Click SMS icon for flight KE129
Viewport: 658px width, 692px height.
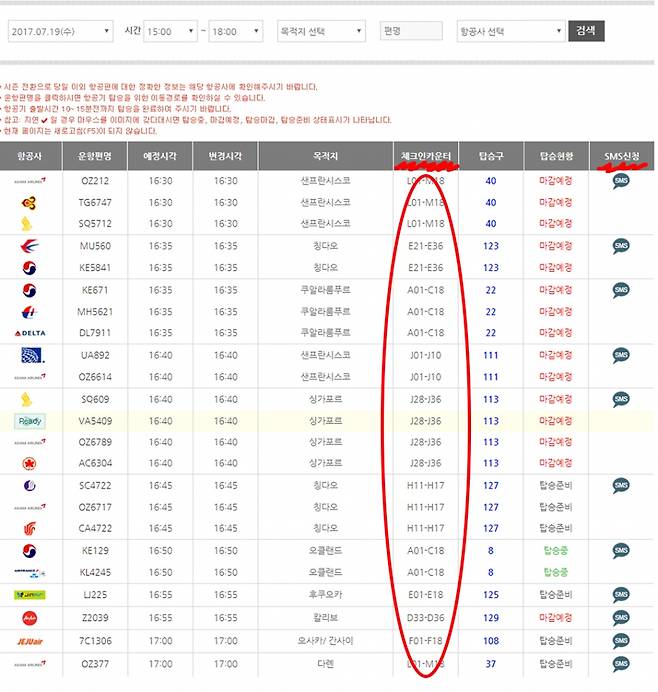pos(621,550)
